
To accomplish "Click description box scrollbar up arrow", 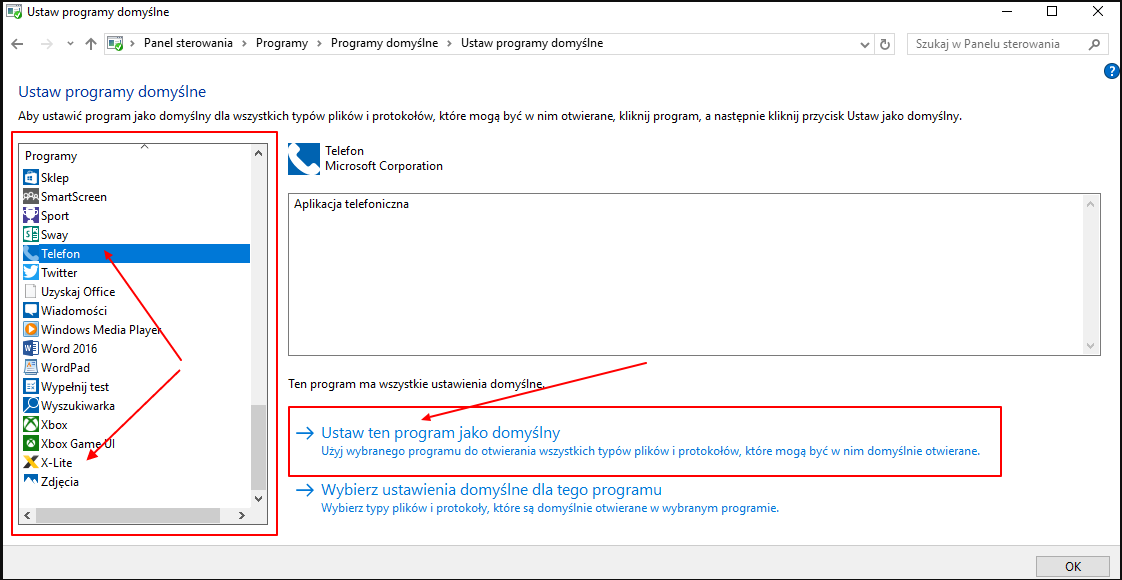I will (1091, 205).
